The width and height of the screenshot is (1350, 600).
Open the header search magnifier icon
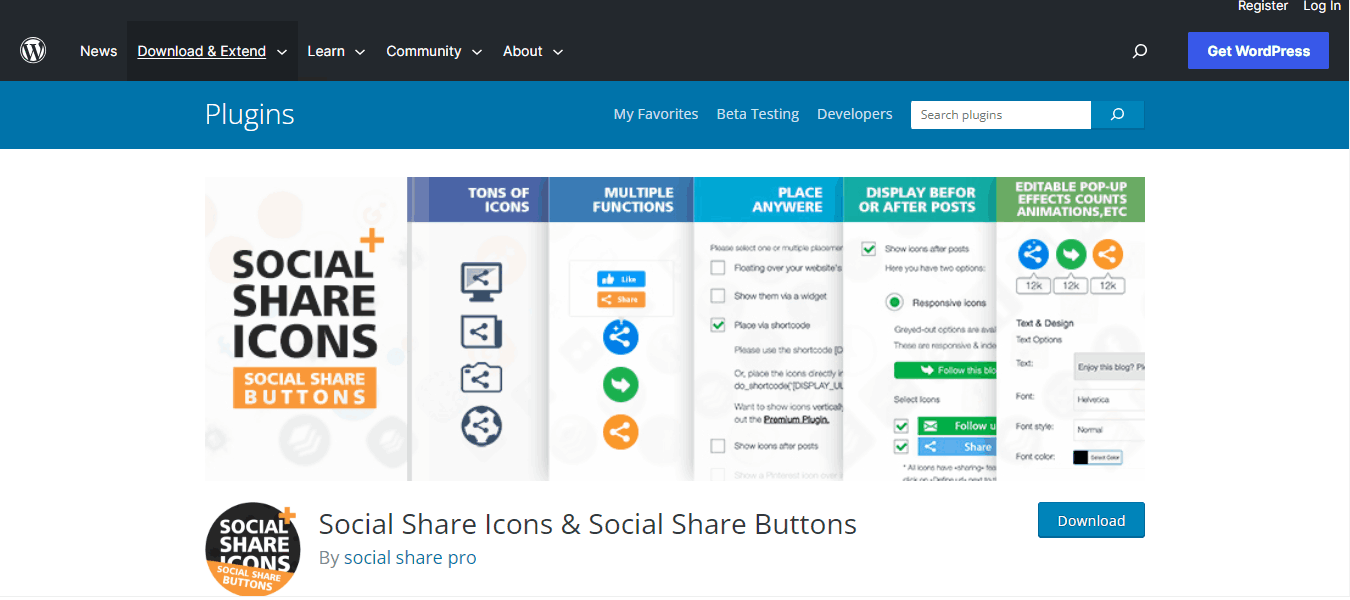[x=1139, y=50]
